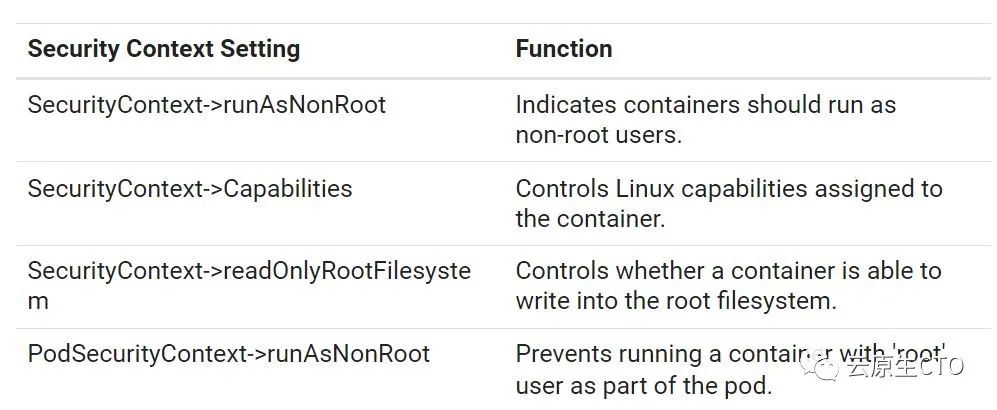Select the SecurityContext->runAsNonRoot cell
This screenshot has width=997, height=410.
point(206,105)
